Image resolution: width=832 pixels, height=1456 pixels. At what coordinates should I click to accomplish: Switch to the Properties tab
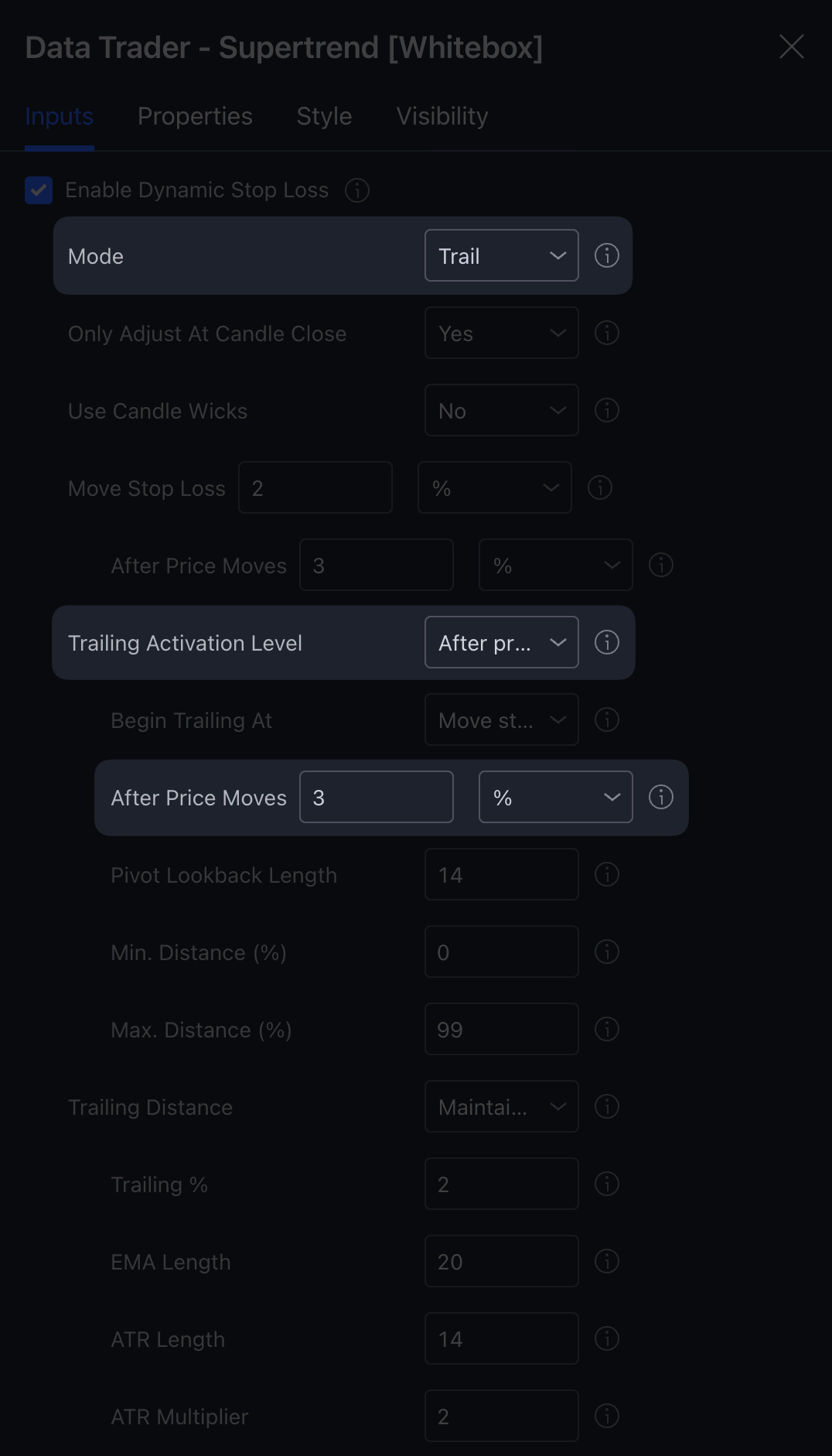(x=195, y=116)
